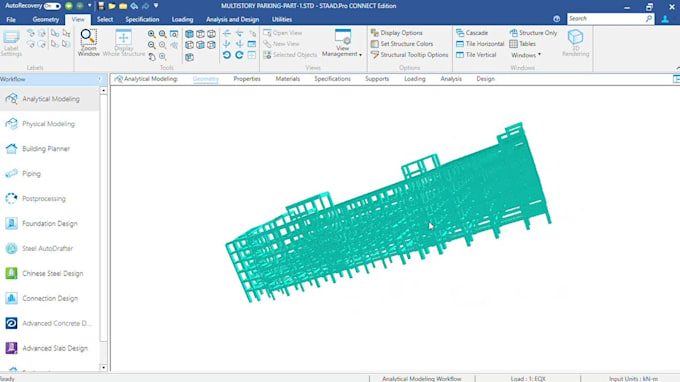
Task: Collapse the Workflow panel arrow
Action: [100, 79]
